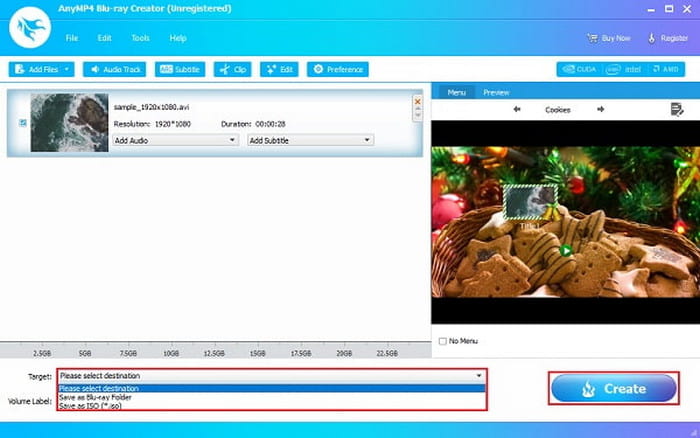Uncheck the sample_1920x1080.avi file checkbox
Viewport: 700px width, 438px height.
(x=23, y=123)
